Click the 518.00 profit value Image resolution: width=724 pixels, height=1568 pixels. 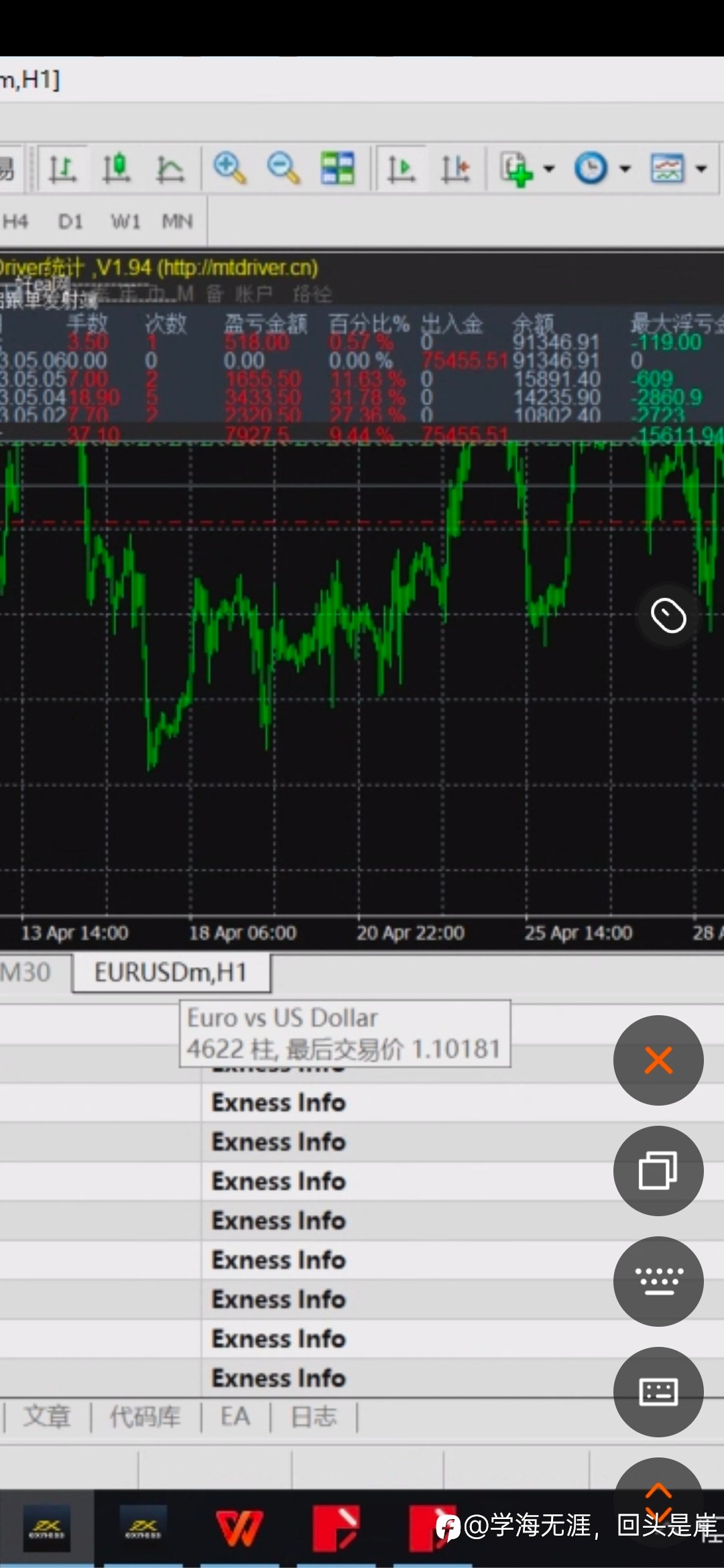[257, 343]
